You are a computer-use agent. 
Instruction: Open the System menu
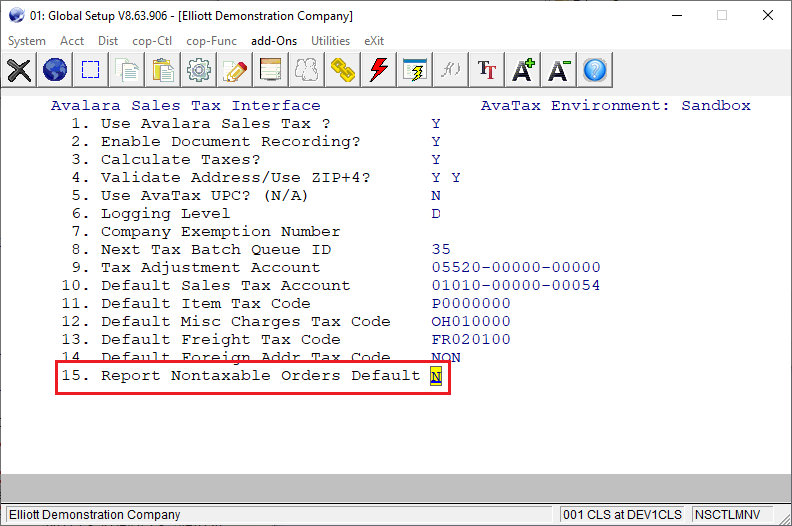pos(27,41)
